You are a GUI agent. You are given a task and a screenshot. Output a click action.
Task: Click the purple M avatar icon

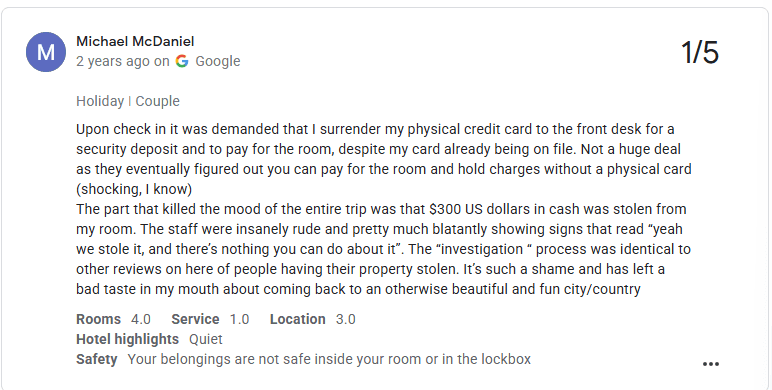pos(46,52)
